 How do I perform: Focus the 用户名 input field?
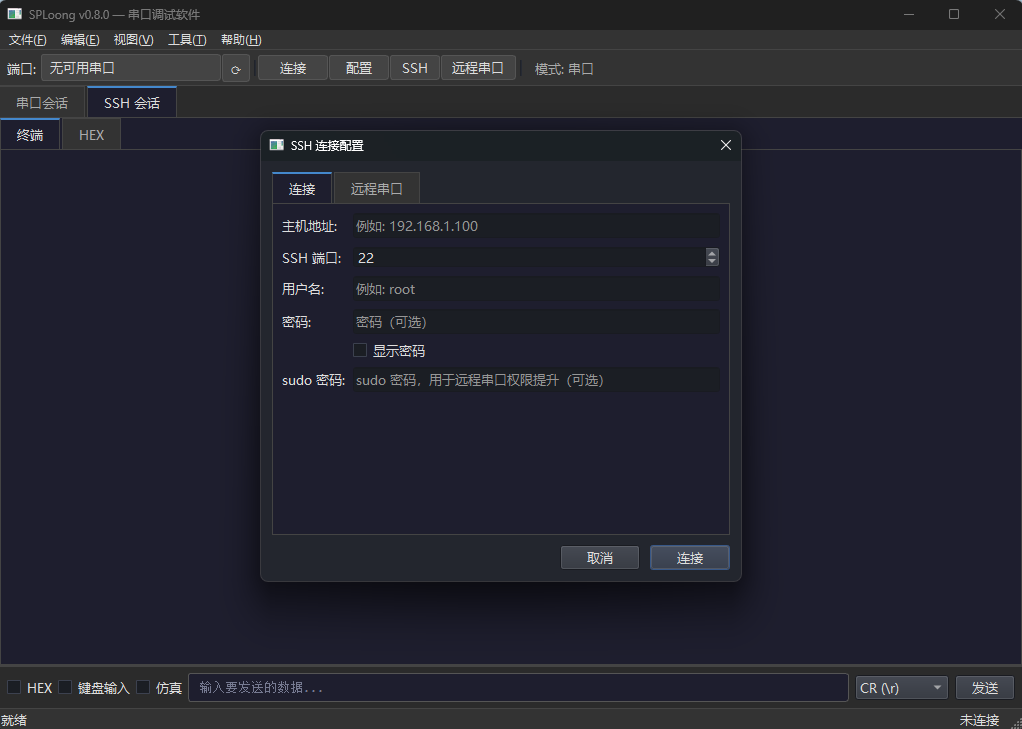(536, 289)
